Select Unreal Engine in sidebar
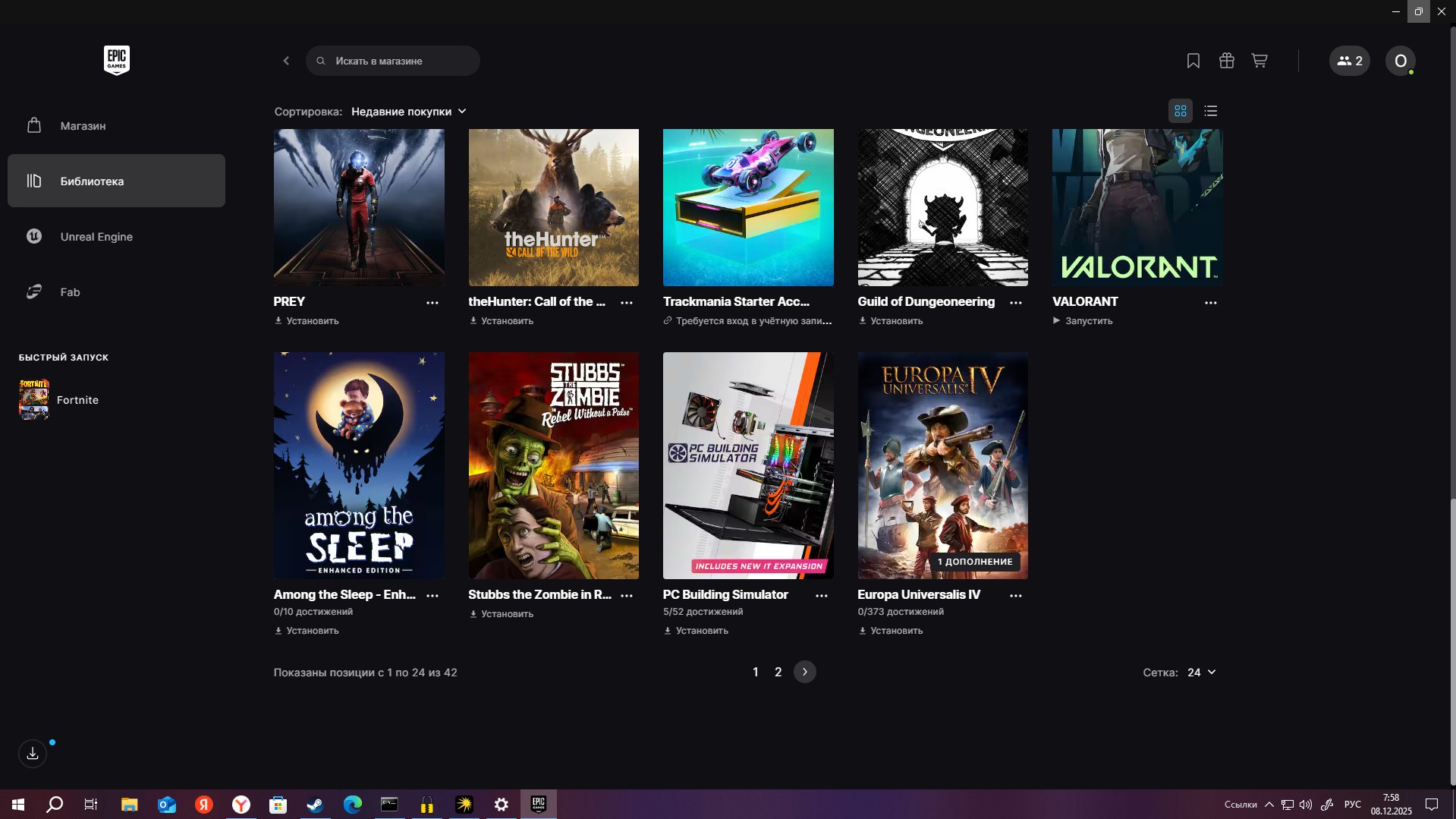The width and height of the screenshot is (1456, 819). [96, 237]
